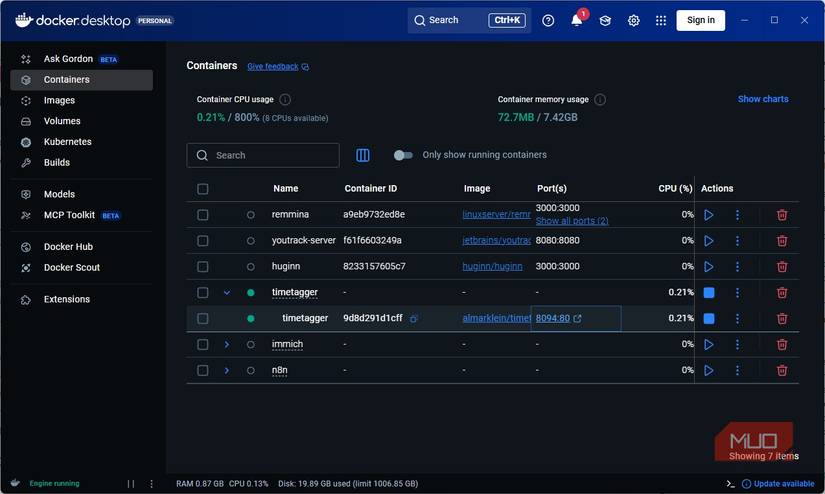This screenshot has height=494, width=825.
Task: Check the youtrack-server row checkbox
Action: click(203, 240)
